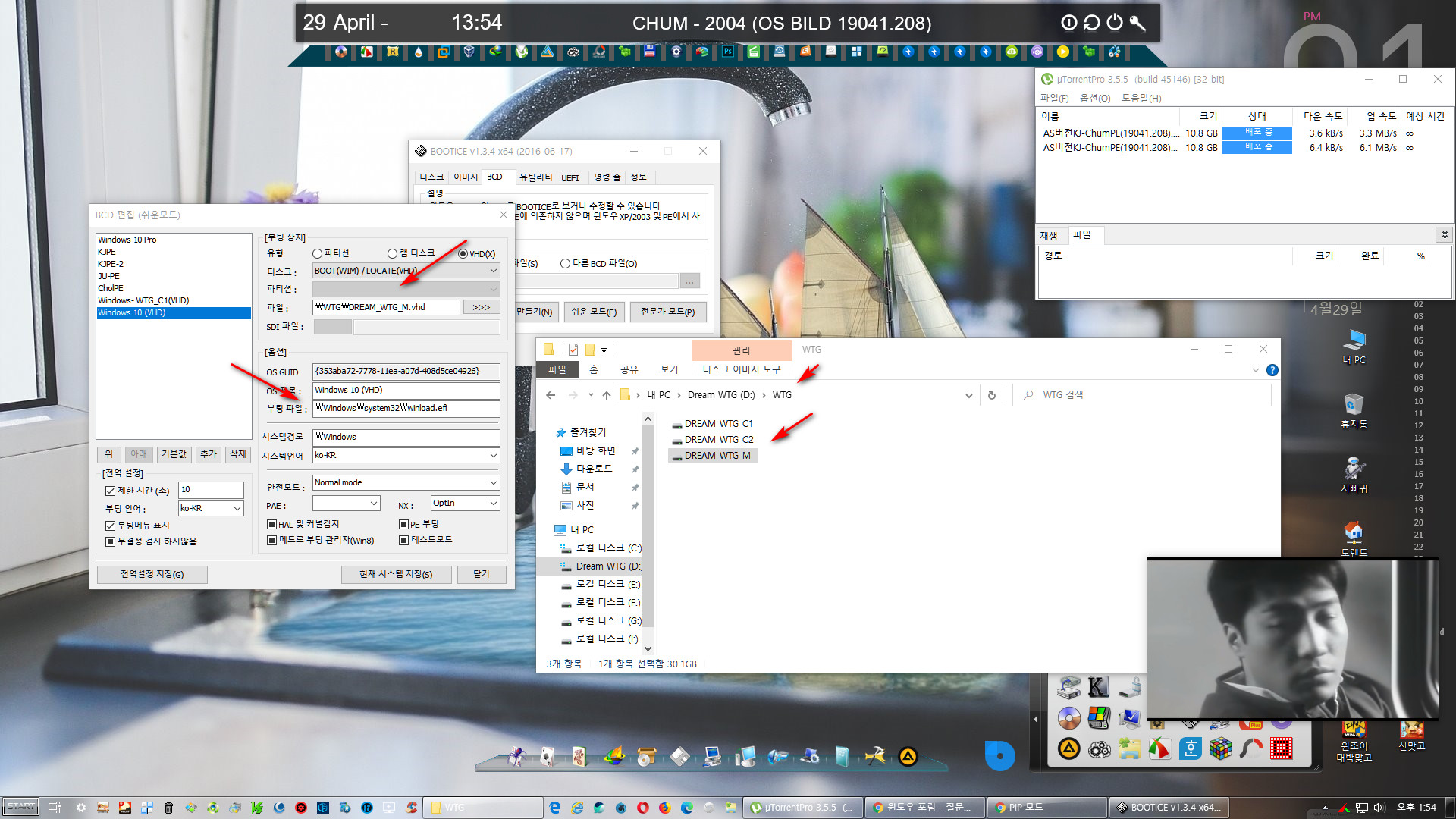Open the K drive icon in launcher panel
The height and width of the screenshot is (819, 1456).
(1099, 687)
